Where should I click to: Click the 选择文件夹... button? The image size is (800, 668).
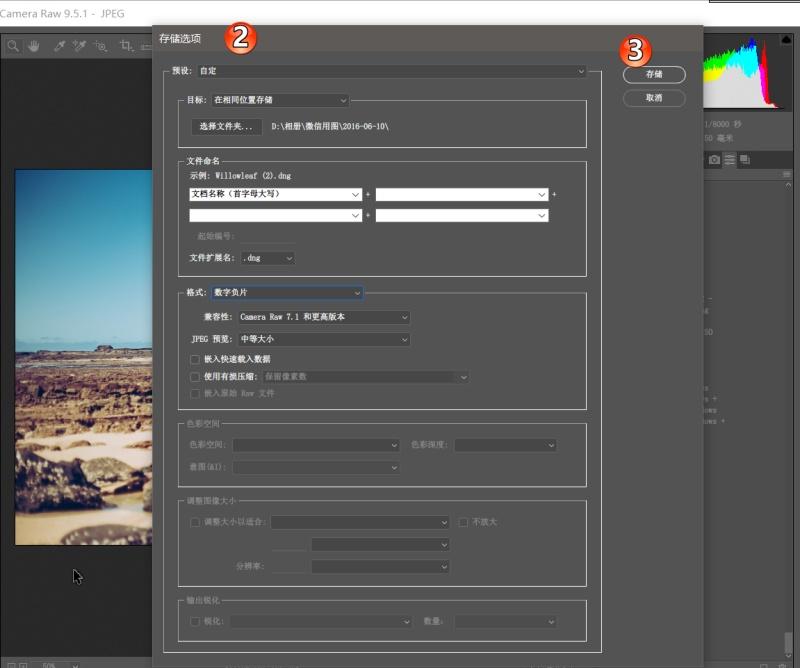pyautogui.click(x=227, y=127)
